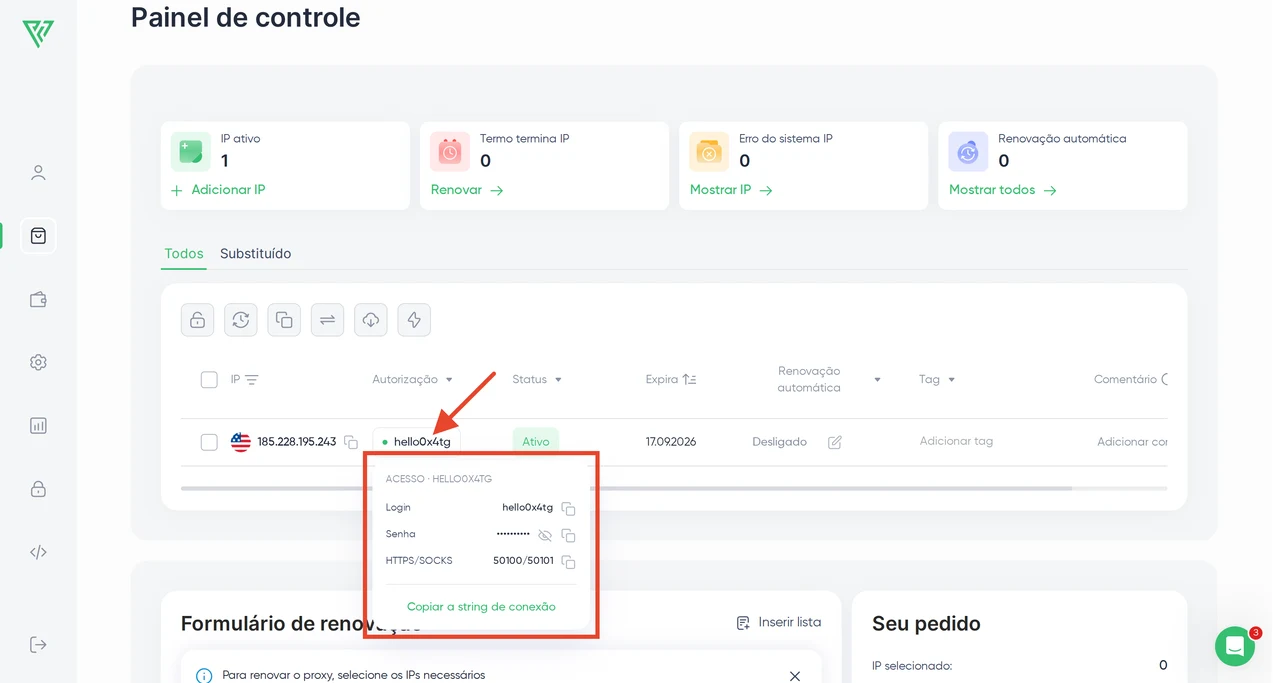Open the padlock security icon in sidebar
Viewport: 1280px width, 683px height.
[38, 489]
